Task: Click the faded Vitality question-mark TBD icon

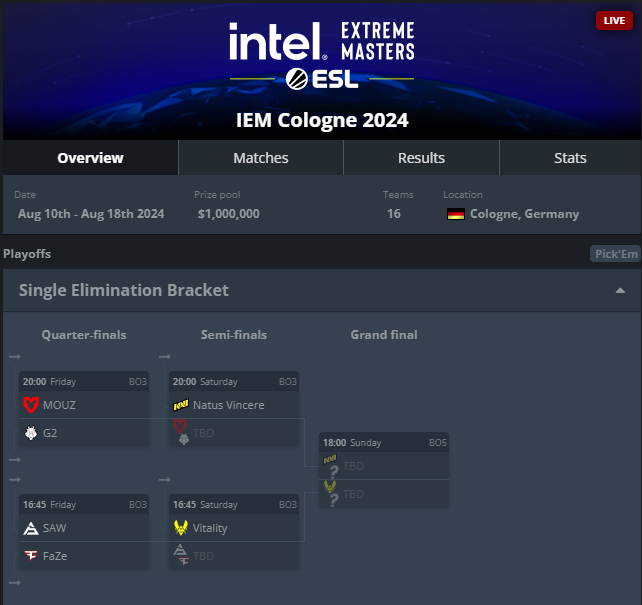Action: click(x=331, y=494)
